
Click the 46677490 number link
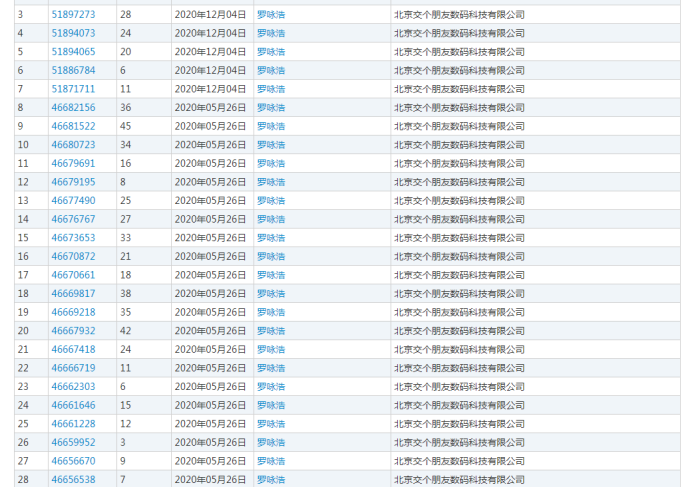[73, 200]
